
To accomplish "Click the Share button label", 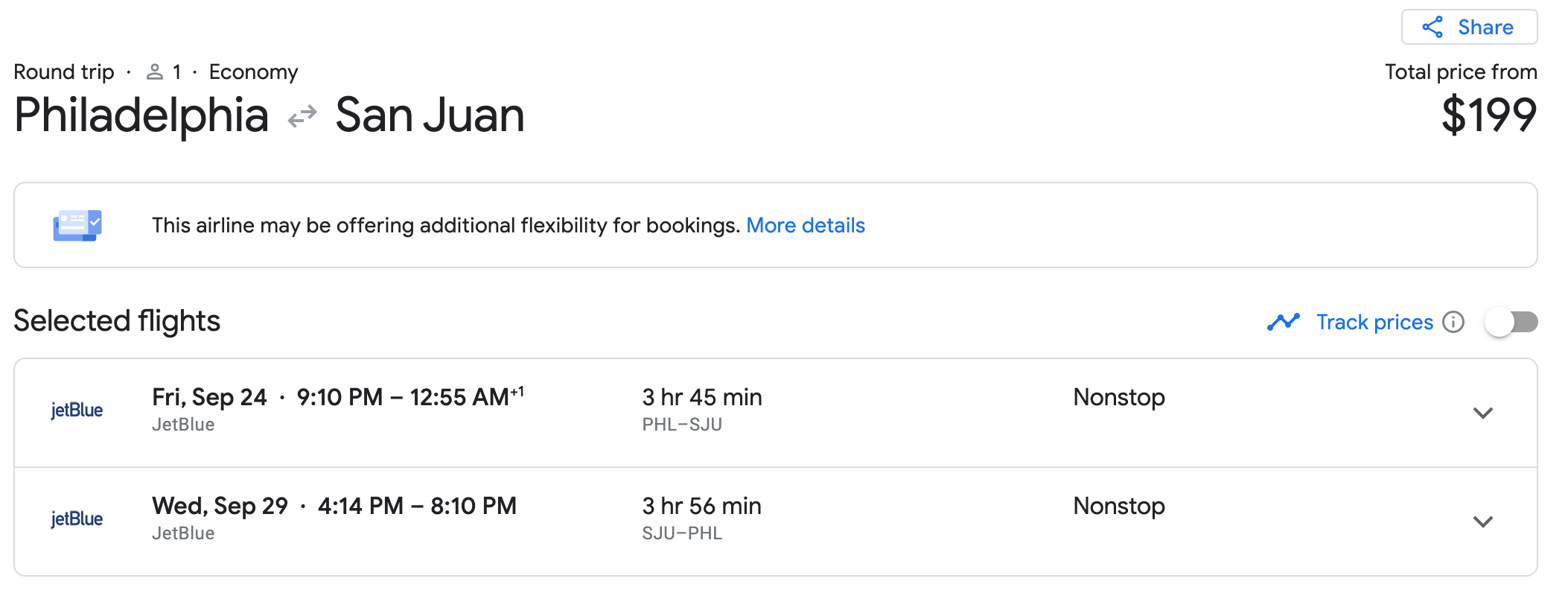I will tap(1485, 28).
